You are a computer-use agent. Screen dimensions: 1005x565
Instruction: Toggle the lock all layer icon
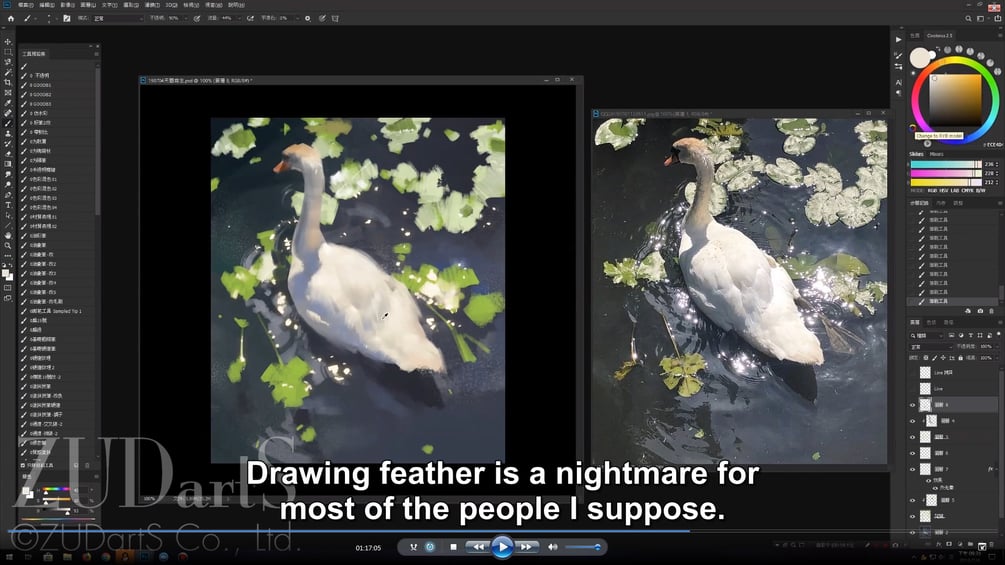960,358
